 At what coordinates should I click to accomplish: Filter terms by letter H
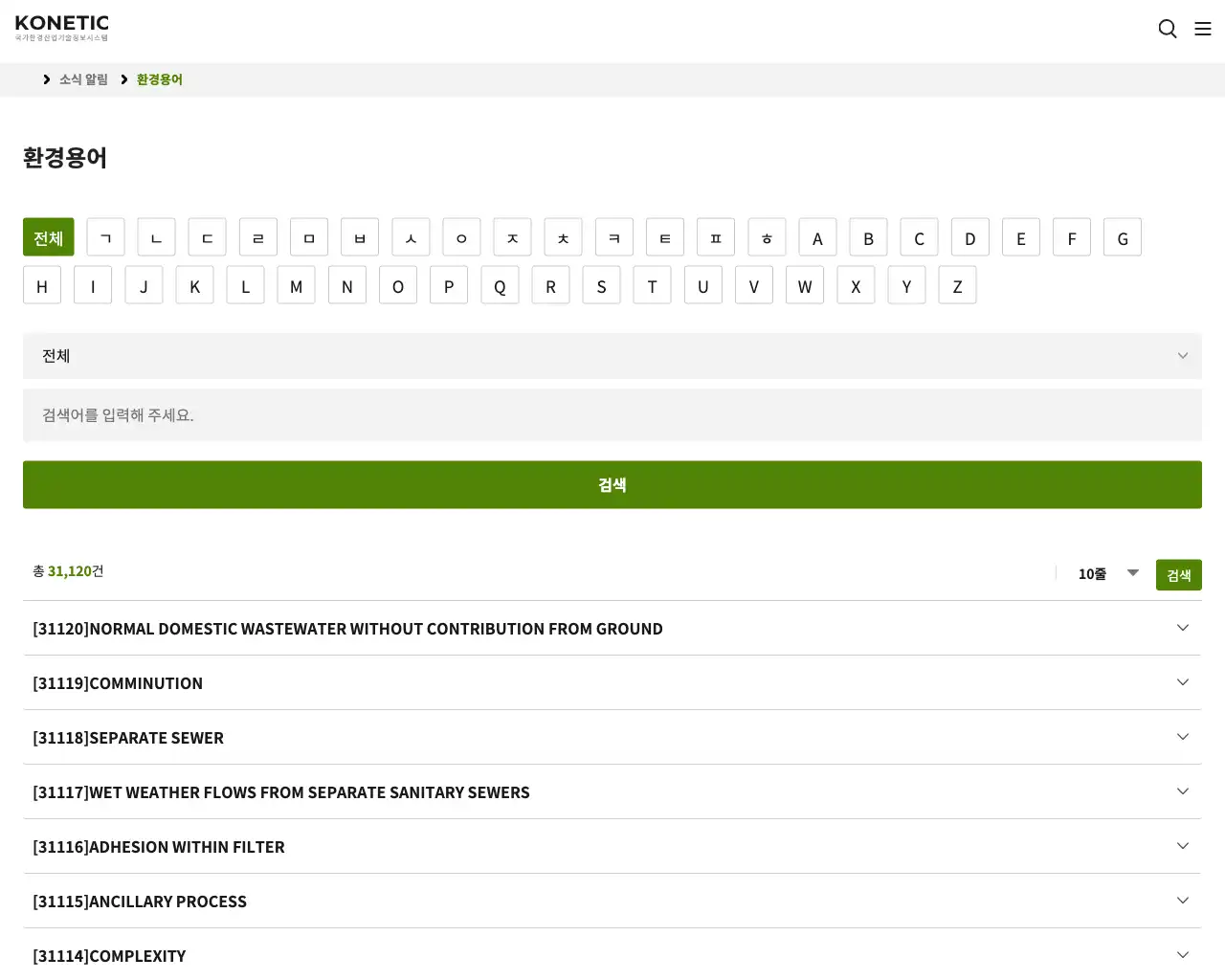tap(42, 285)
